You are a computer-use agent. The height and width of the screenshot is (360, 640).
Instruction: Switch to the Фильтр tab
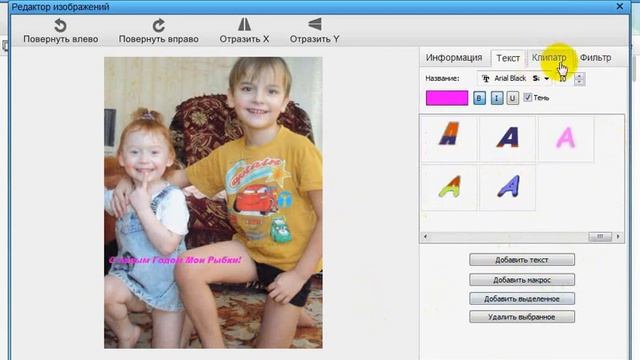[x=596, y=58]
